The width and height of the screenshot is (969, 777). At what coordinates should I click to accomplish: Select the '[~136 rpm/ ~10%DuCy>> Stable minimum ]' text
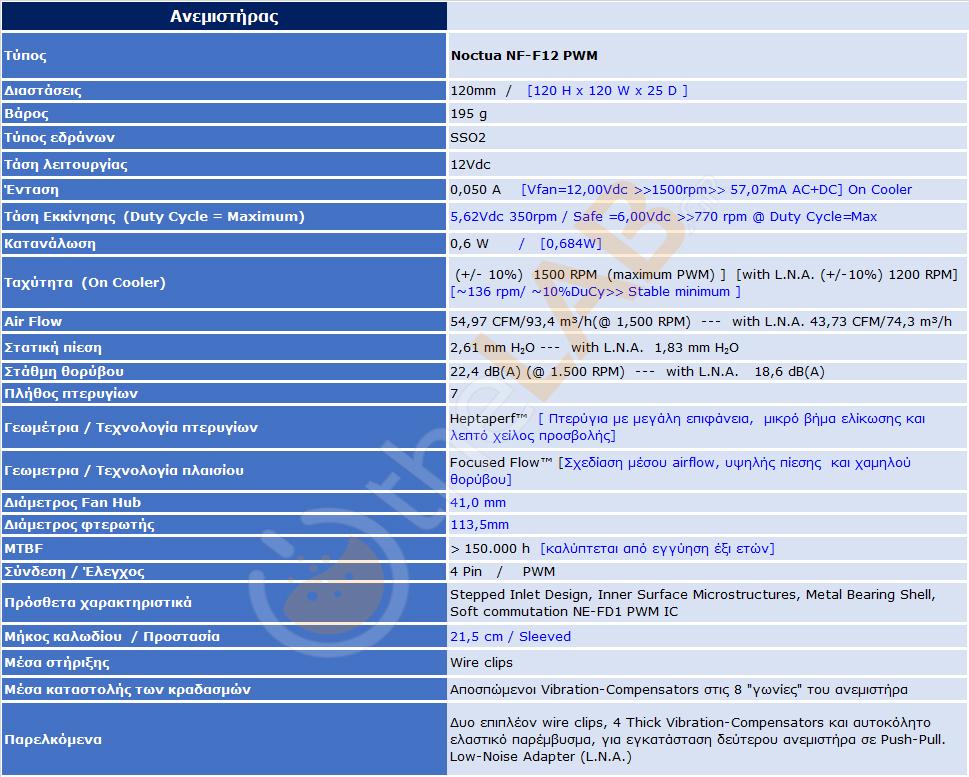tap(595, 292)
